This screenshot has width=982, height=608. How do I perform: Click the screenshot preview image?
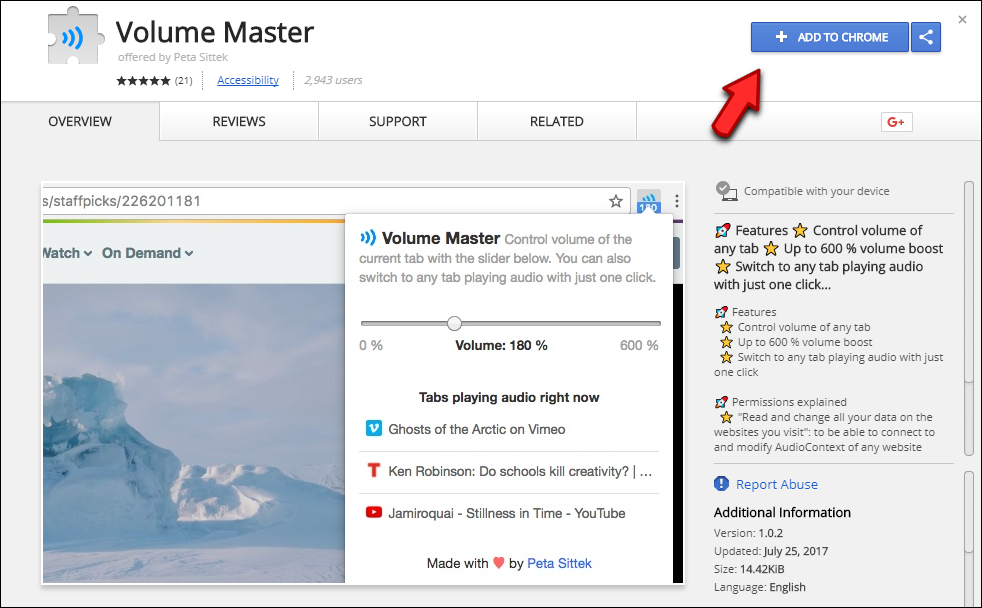pyautogui.click(x=363, y=383)
